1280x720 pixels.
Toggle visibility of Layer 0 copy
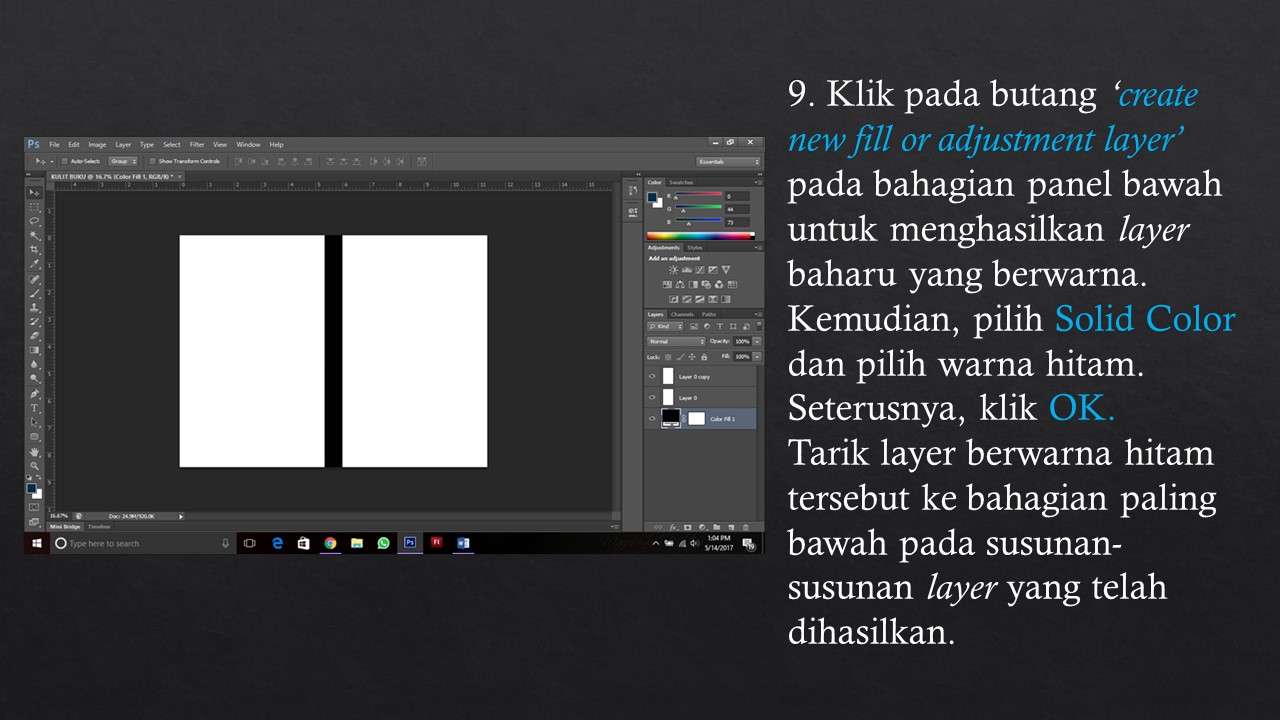click(652, 376)
